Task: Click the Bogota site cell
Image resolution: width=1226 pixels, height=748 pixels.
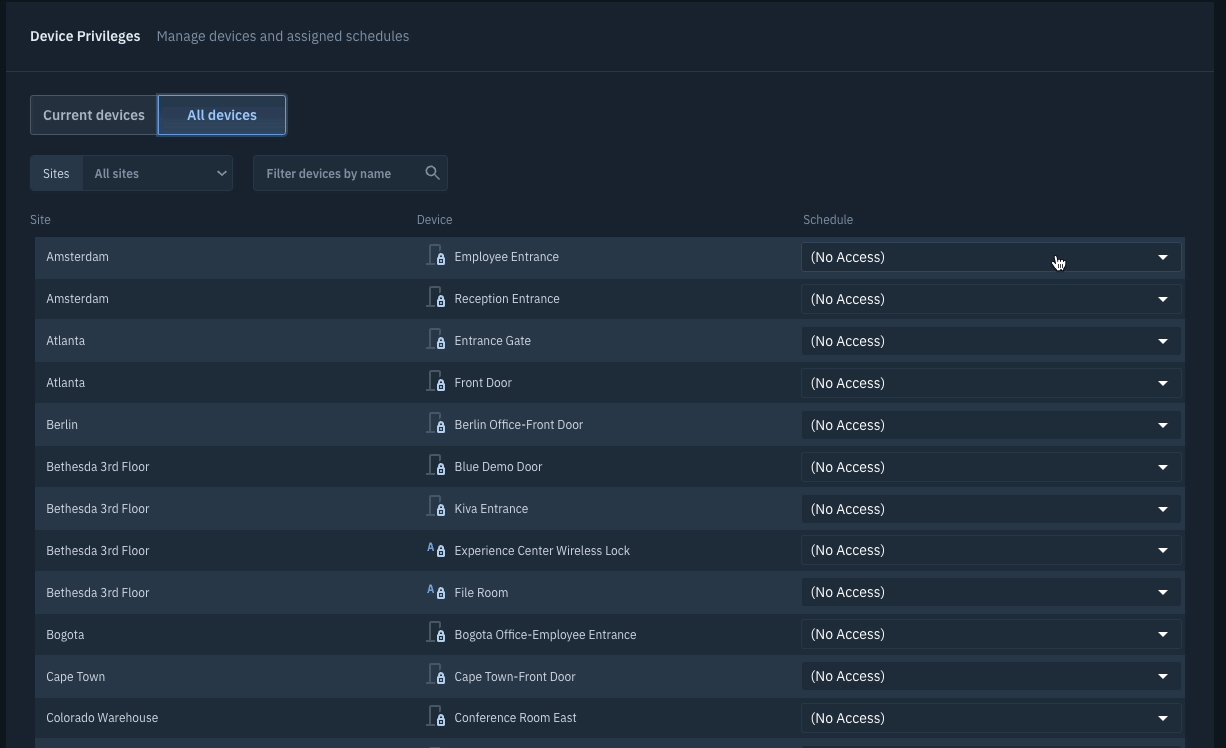Action: (65, 635)
